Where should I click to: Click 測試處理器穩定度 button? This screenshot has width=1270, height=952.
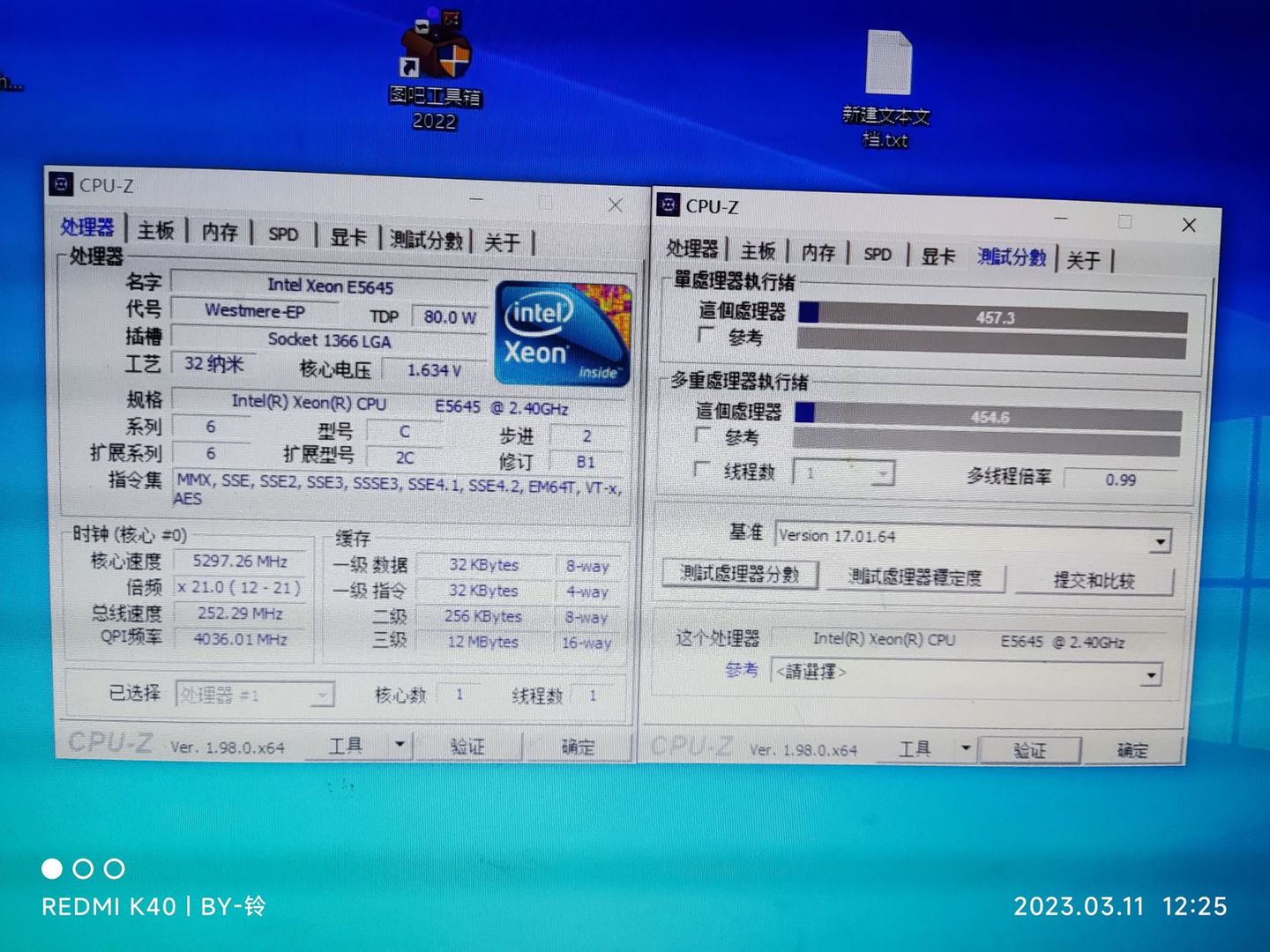click(x=915, y=578)
